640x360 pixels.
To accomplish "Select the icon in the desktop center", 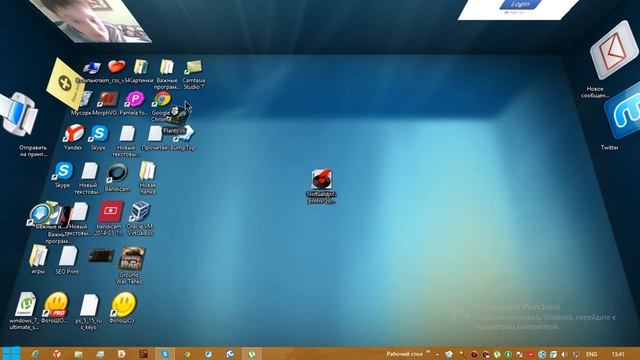I will 322,180.
